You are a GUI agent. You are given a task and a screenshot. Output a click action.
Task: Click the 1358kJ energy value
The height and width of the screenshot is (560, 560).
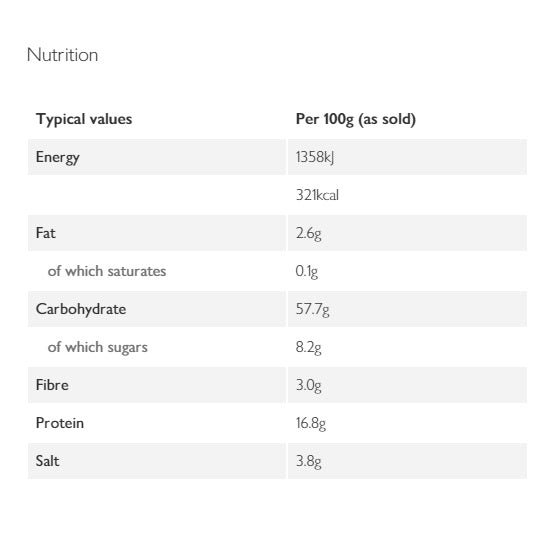tap(315, 158)
